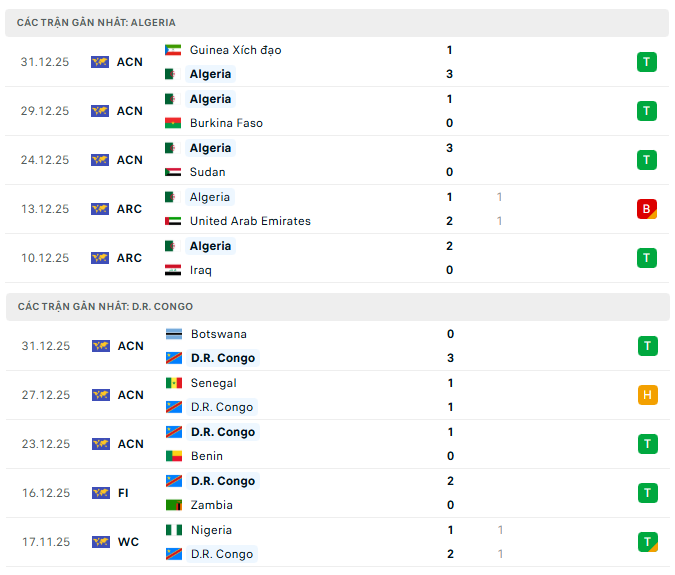Click the orange H draw result badge
The image size is (675, 575).
pyautogui.click(x=647, y=395)
